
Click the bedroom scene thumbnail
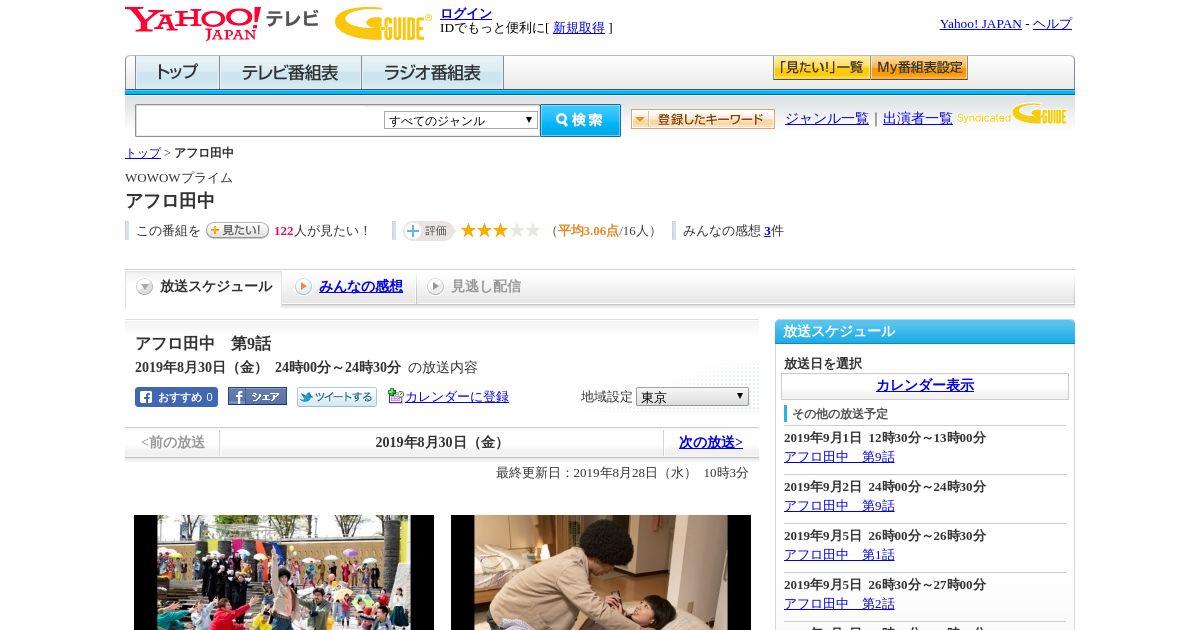tap(601, 572)
